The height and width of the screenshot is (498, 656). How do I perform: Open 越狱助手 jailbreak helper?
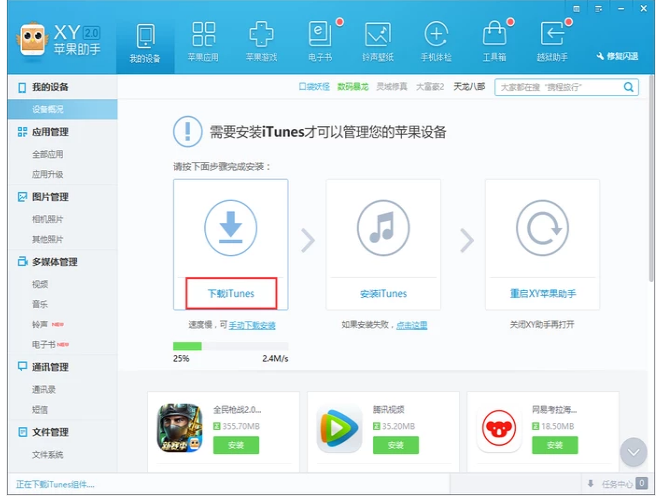tap(552, 41)
